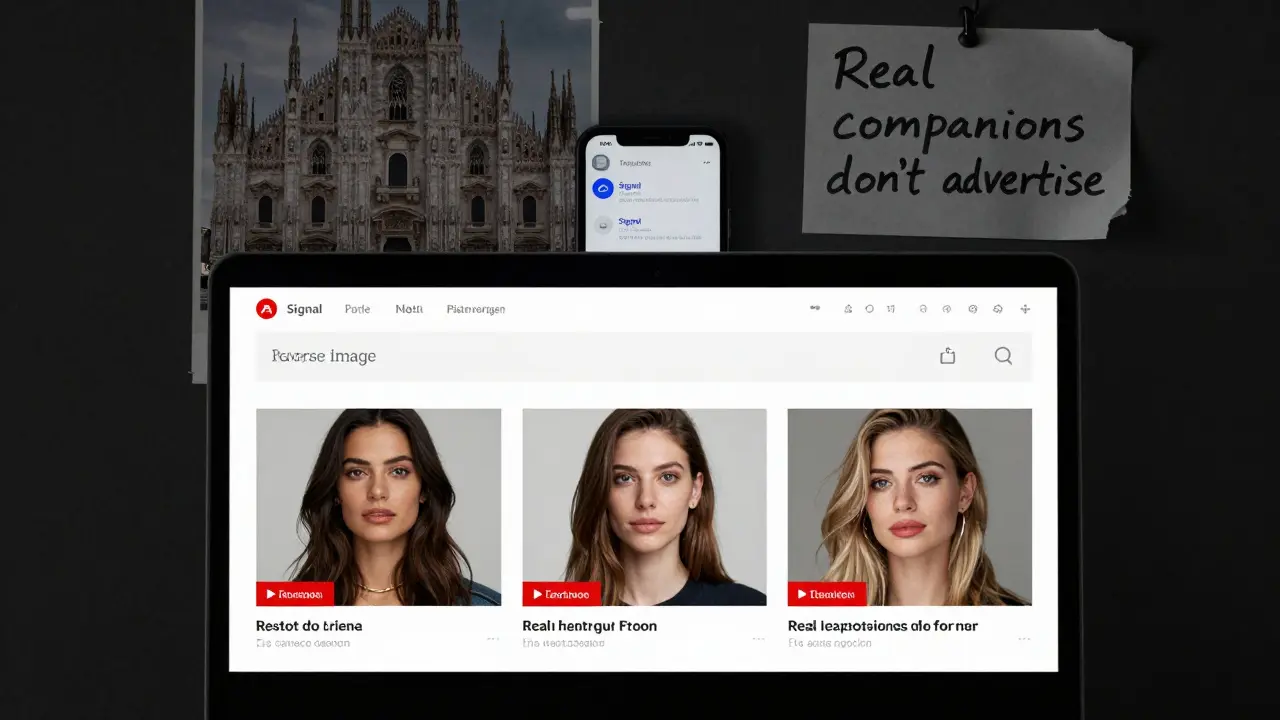Click the circle icon in the top toolbar

point(869,309)
